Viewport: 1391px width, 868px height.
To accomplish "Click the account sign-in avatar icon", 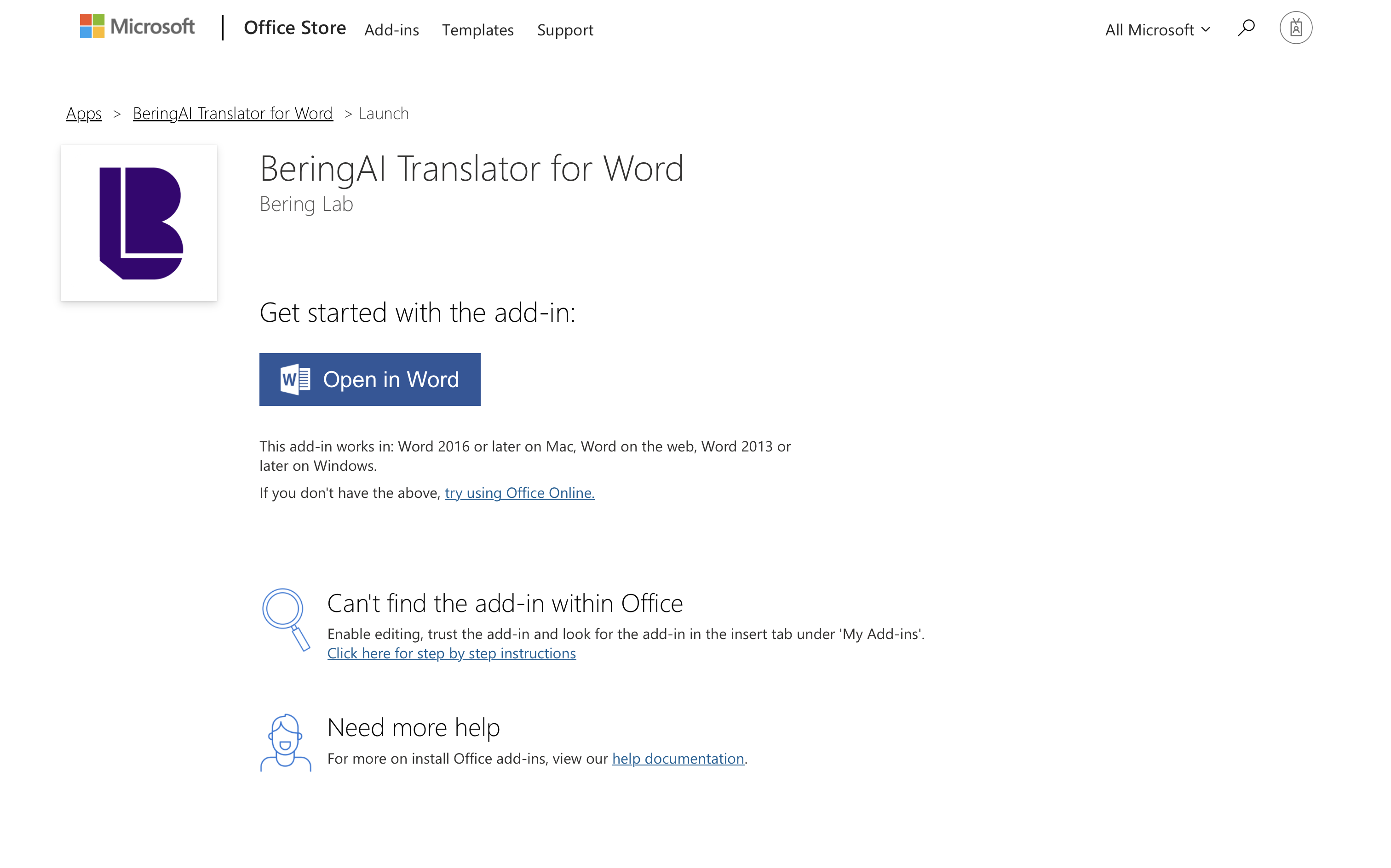I will tap(1295, 28).
